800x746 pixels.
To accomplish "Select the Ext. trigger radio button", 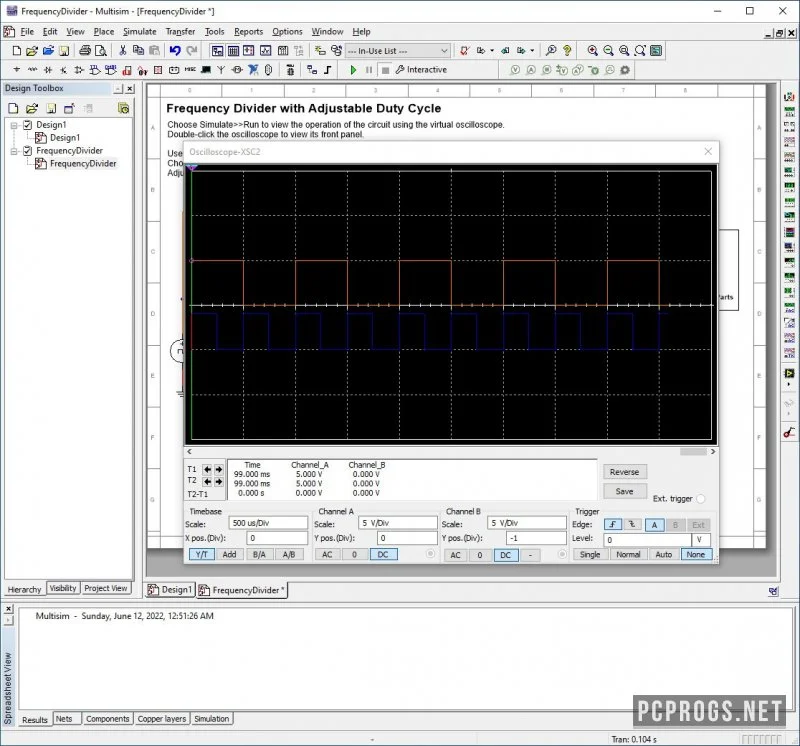I will (701, 499).
